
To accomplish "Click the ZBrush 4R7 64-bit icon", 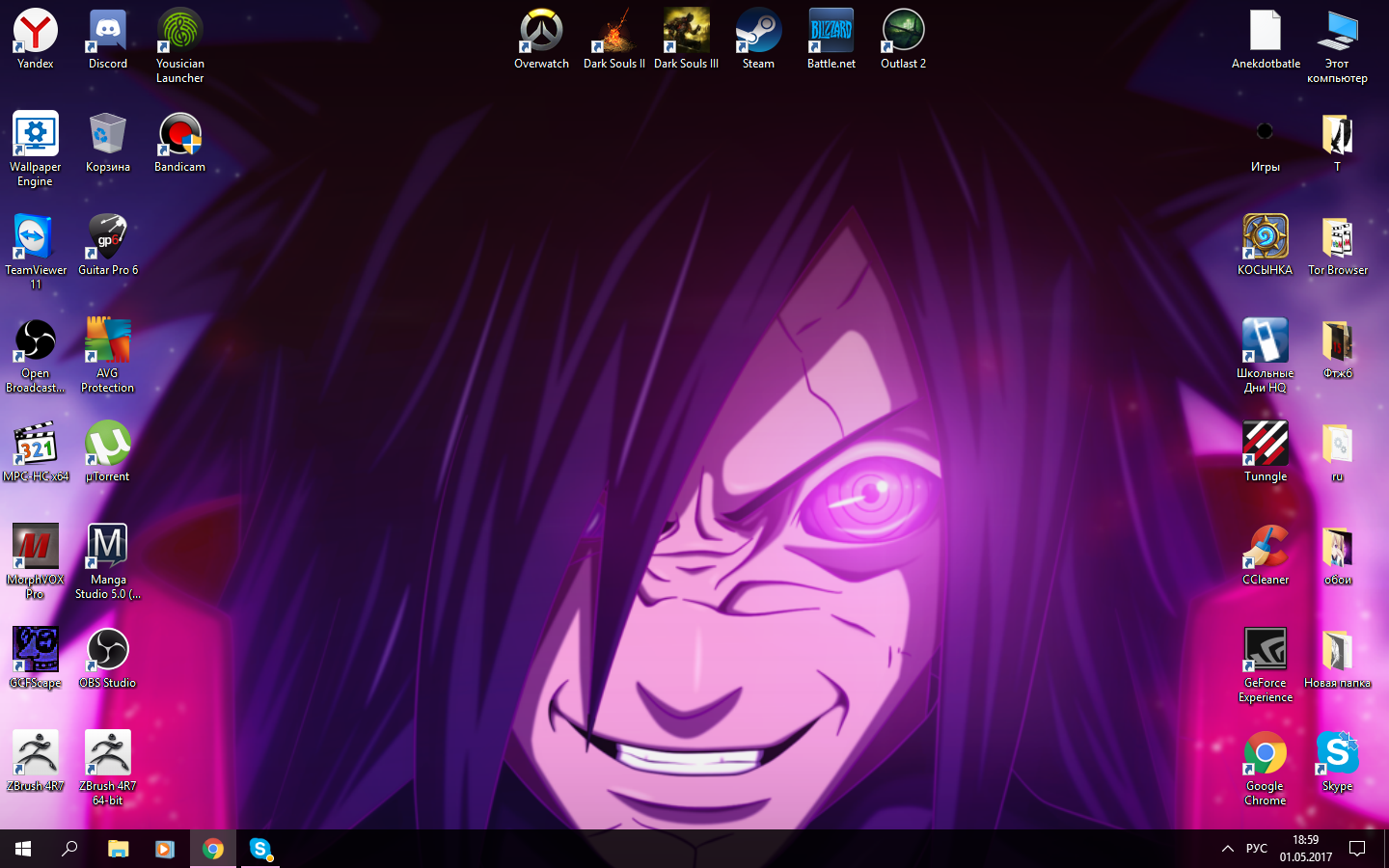I will point(108,769).
